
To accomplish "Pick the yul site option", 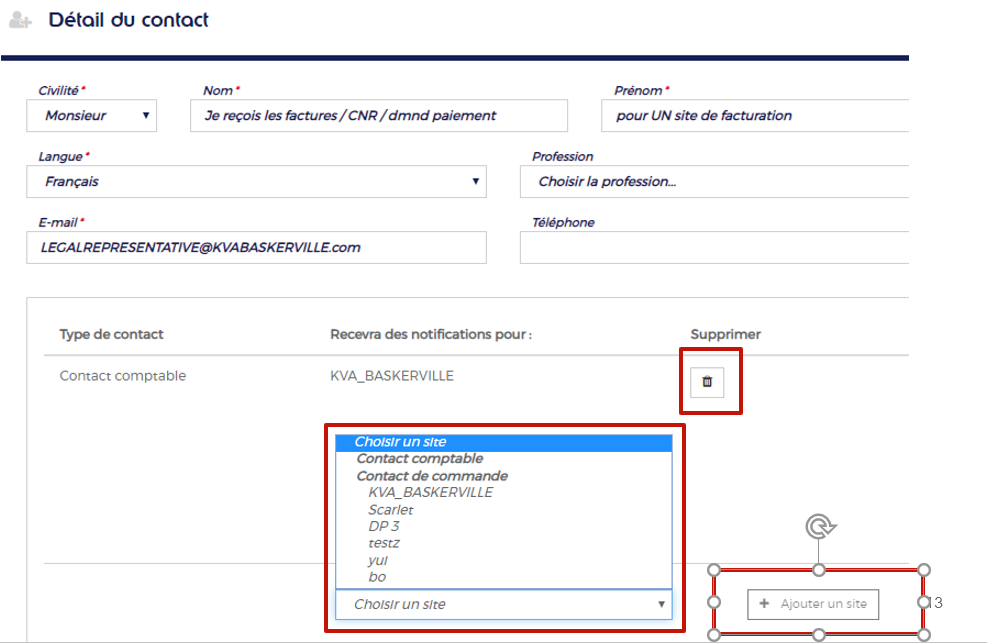I will (378, 560).
